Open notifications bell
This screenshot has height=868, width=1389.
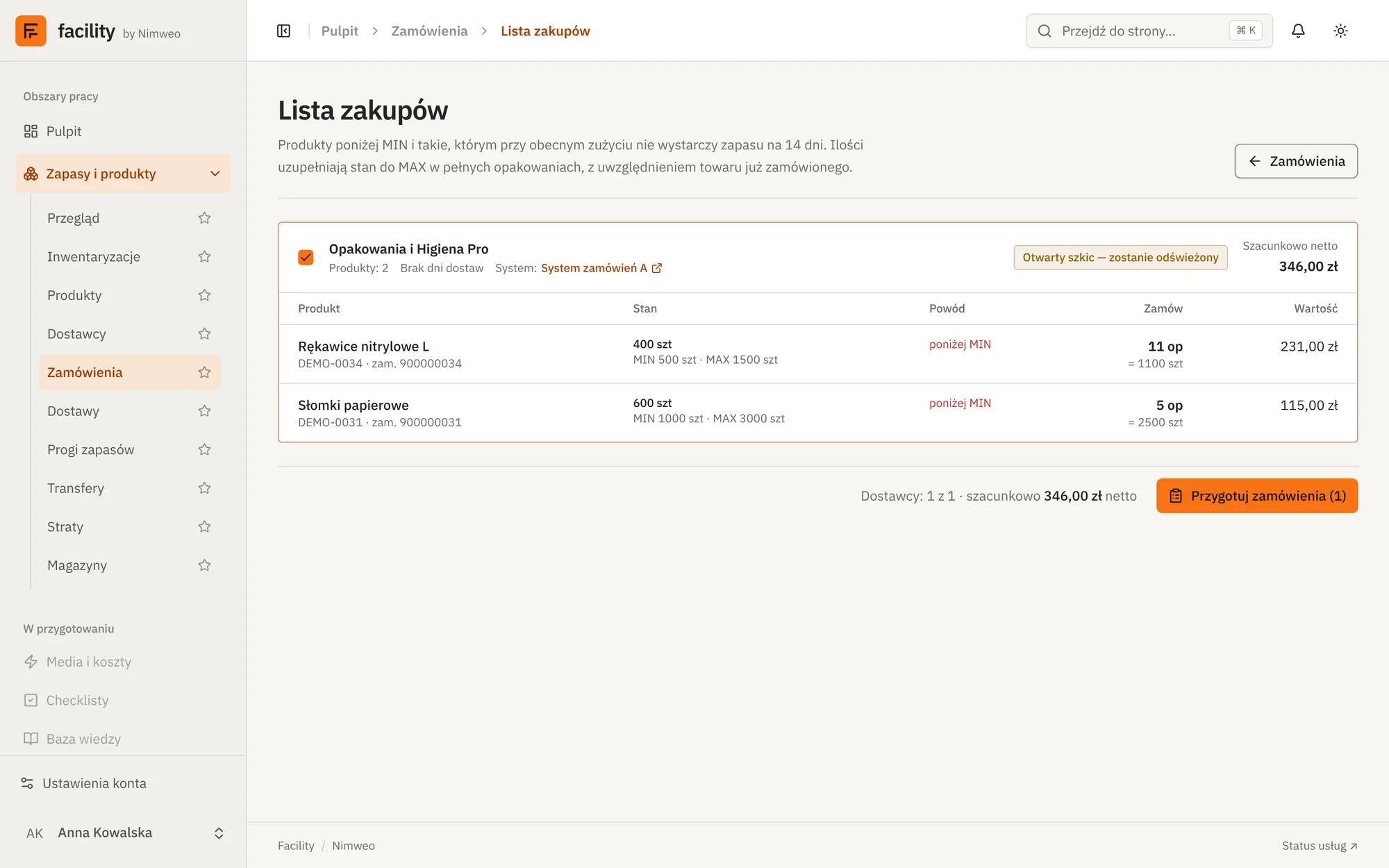[x=1298, y=31]
